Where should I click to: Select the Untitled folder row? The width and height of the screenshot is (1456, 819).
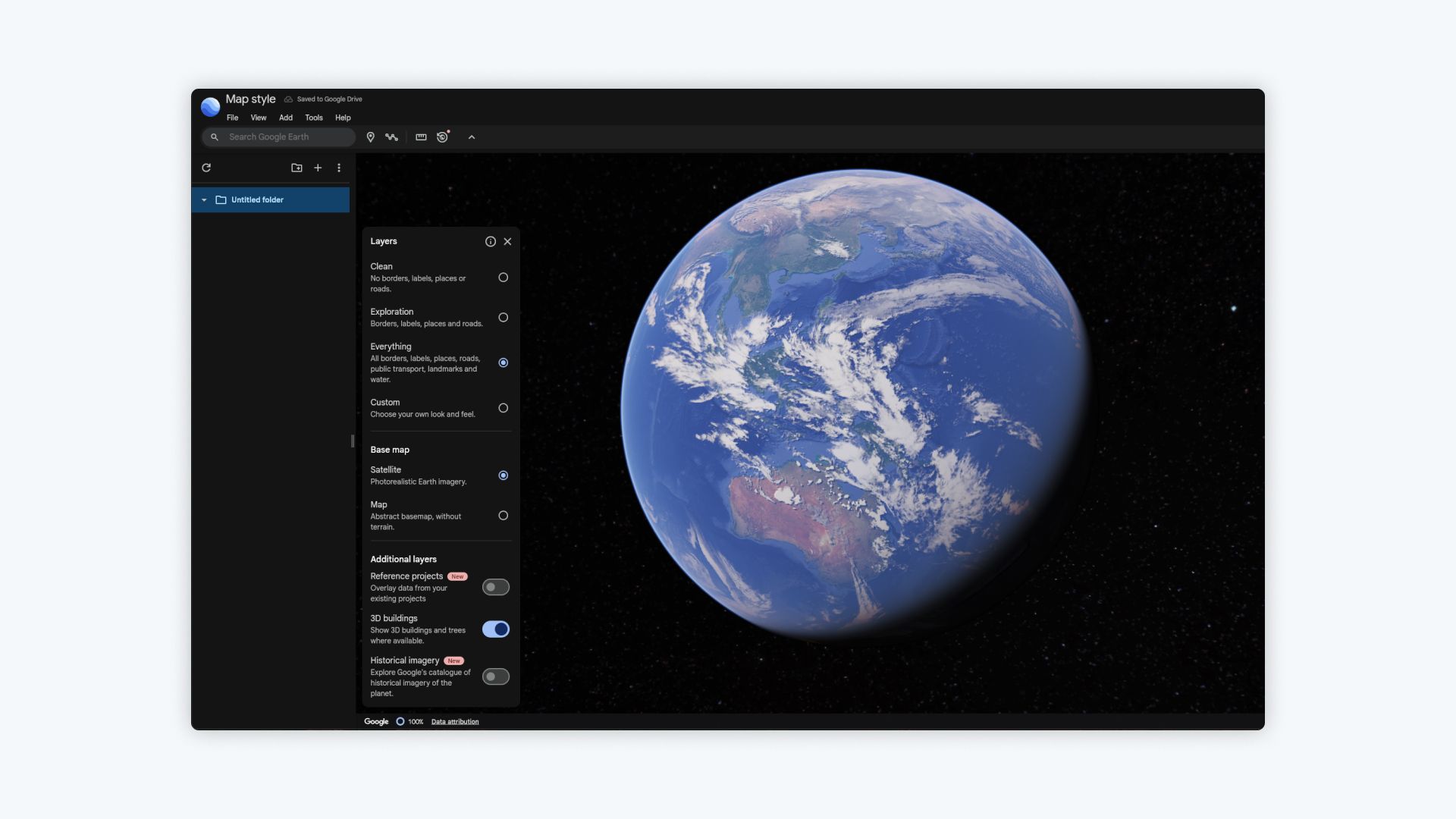(x=271, y=200)
